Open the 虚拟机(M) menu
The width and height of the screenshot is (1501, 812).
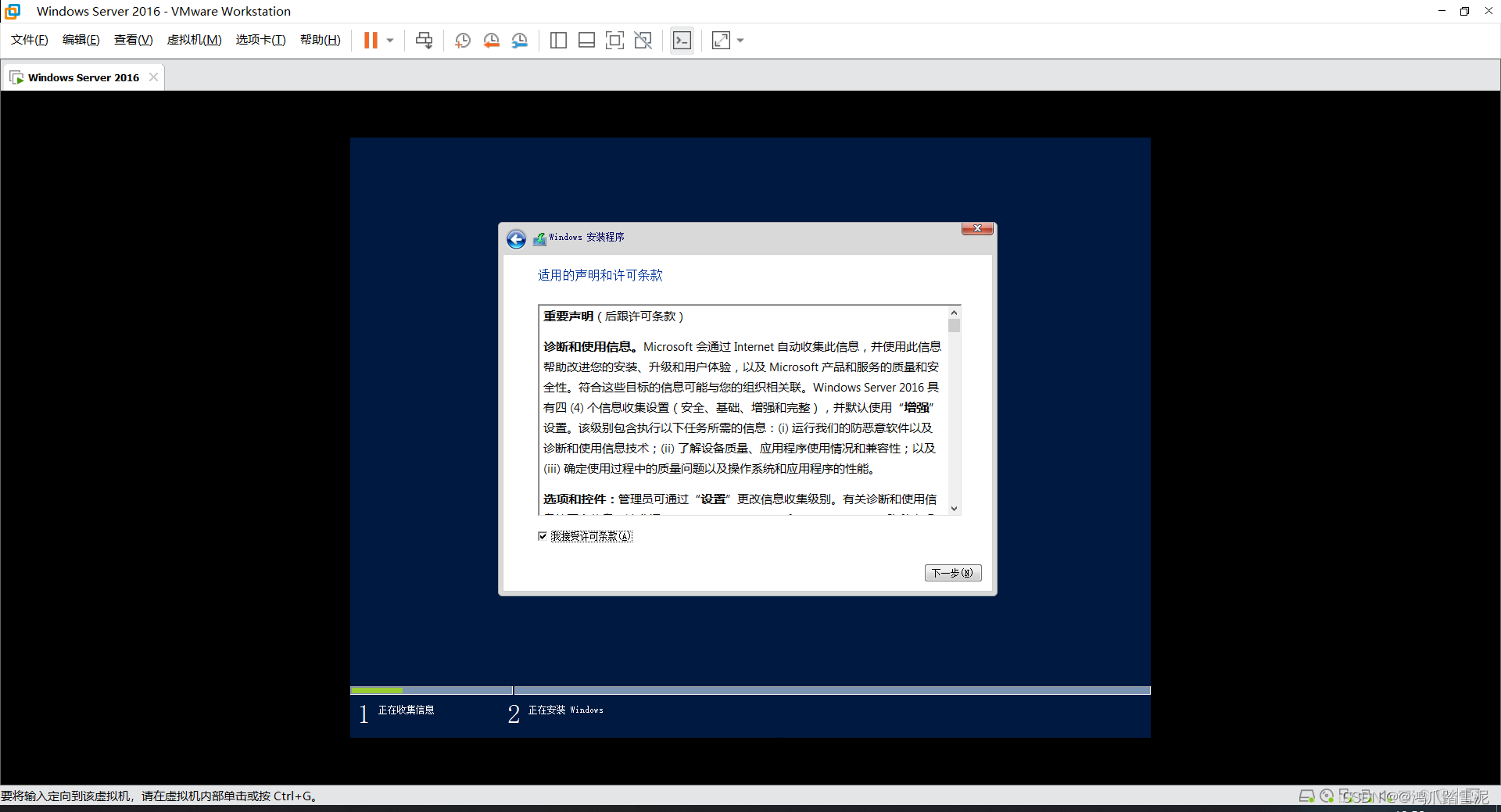[195, 40]
